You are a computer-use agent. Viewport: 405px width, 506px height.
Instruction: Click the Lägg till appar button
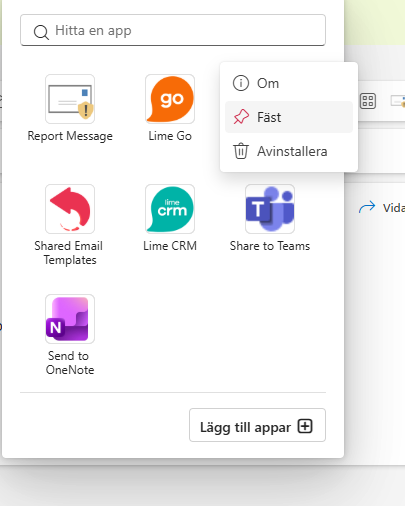(257, 425)
